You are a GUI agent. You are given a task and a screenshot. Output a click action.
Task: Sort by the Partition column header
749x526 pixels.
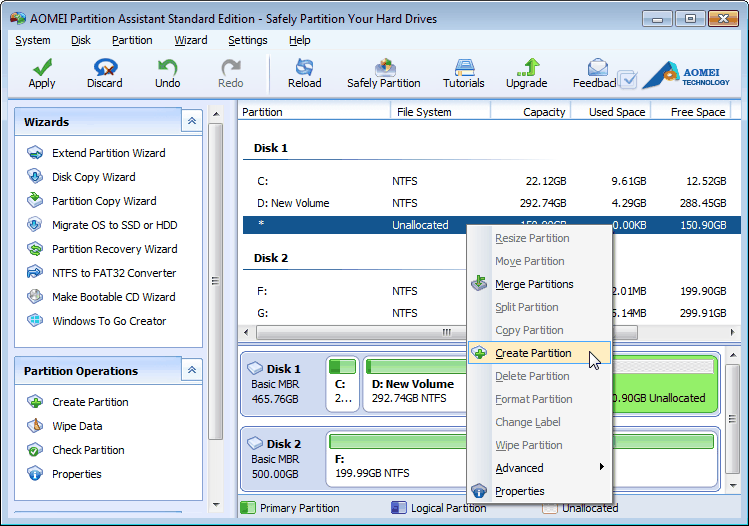[314, 112]
